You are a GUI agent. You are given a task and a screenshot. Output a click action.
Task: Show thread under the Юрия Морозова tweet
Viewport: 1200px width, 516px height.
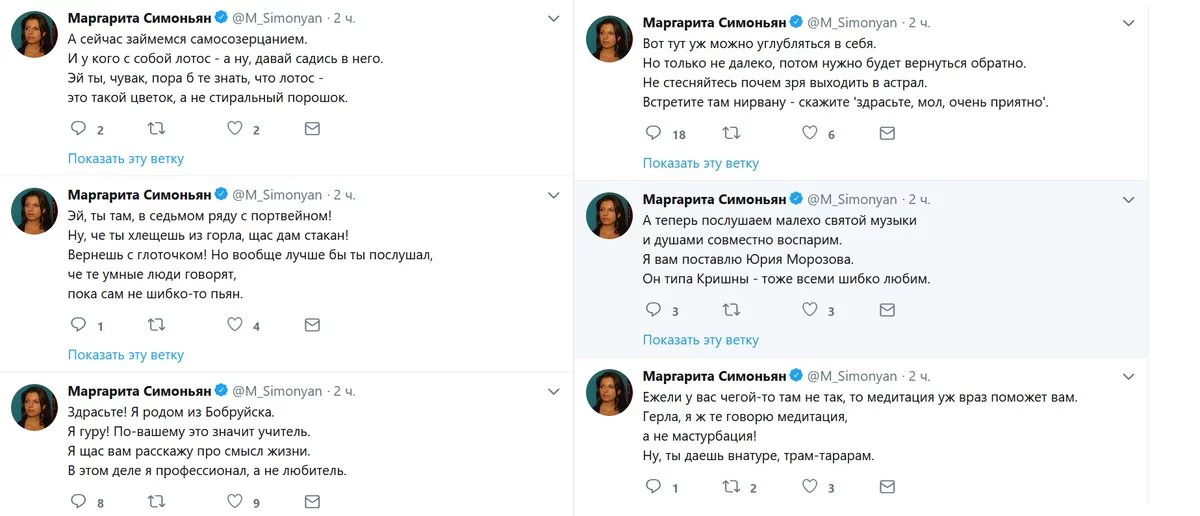pos(701,340)
